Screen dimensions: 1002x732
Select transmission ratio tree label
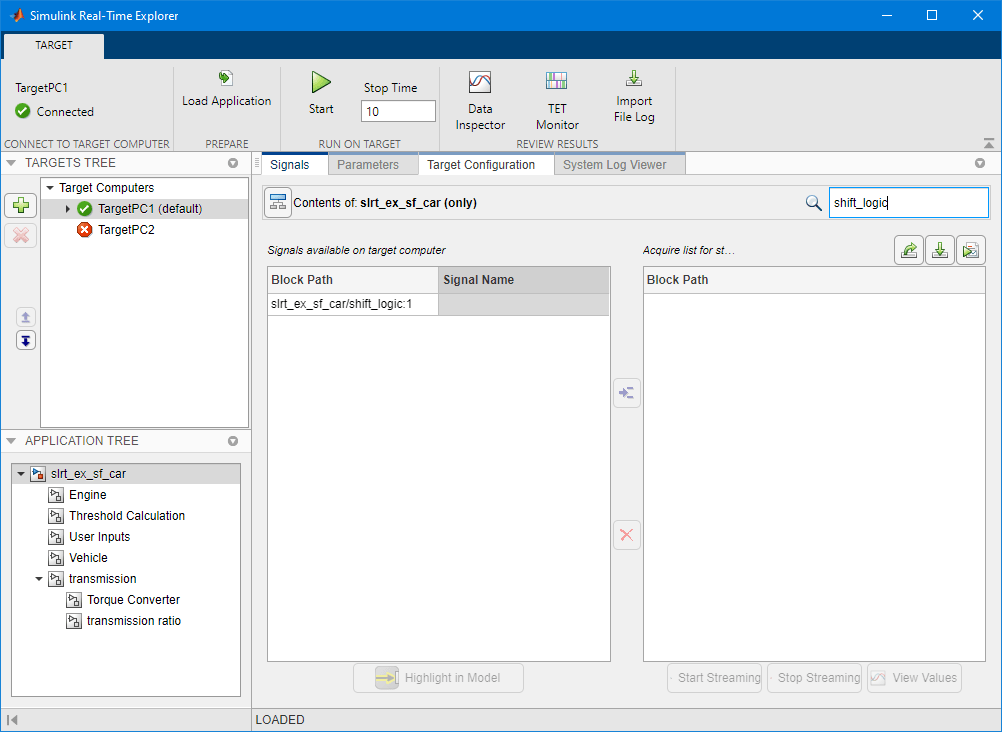pyautogui.click(x=134, y=621)
